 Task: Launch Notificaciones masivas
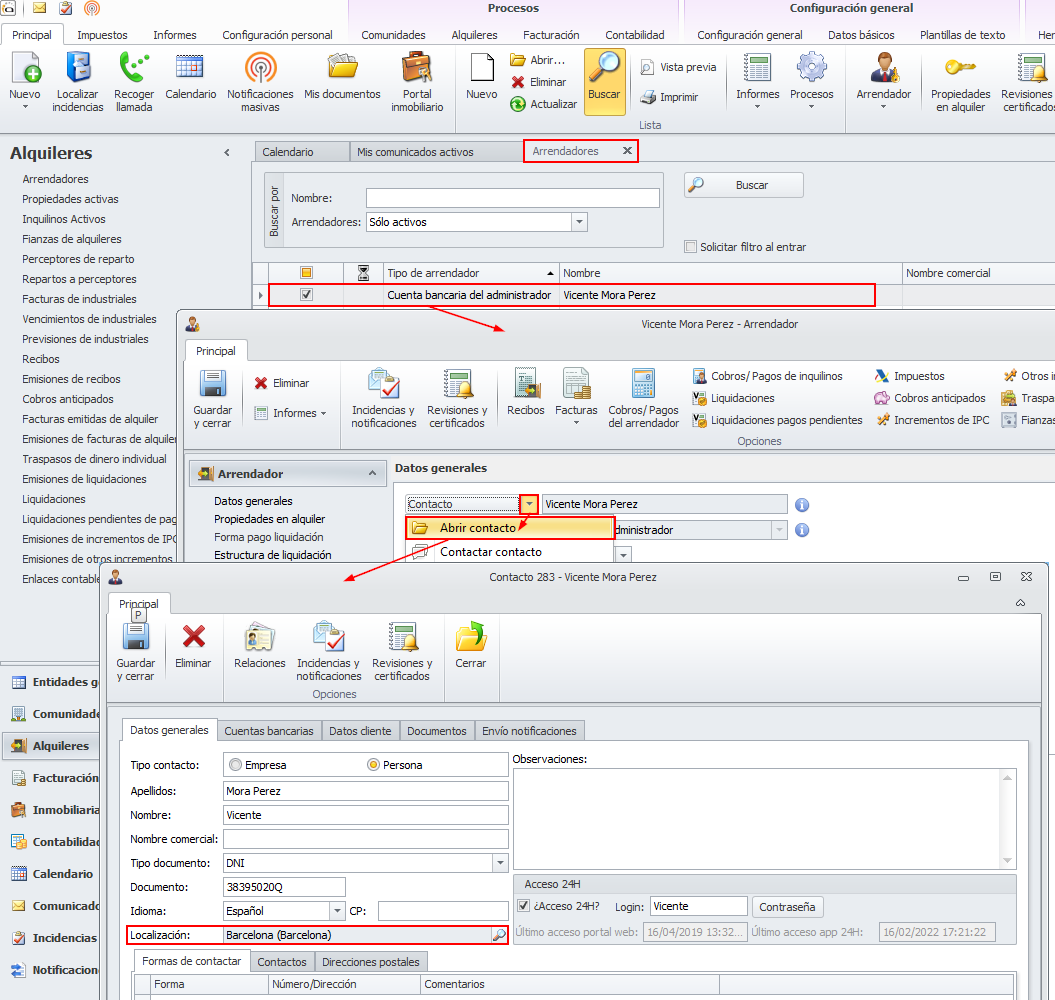point(260,81)
